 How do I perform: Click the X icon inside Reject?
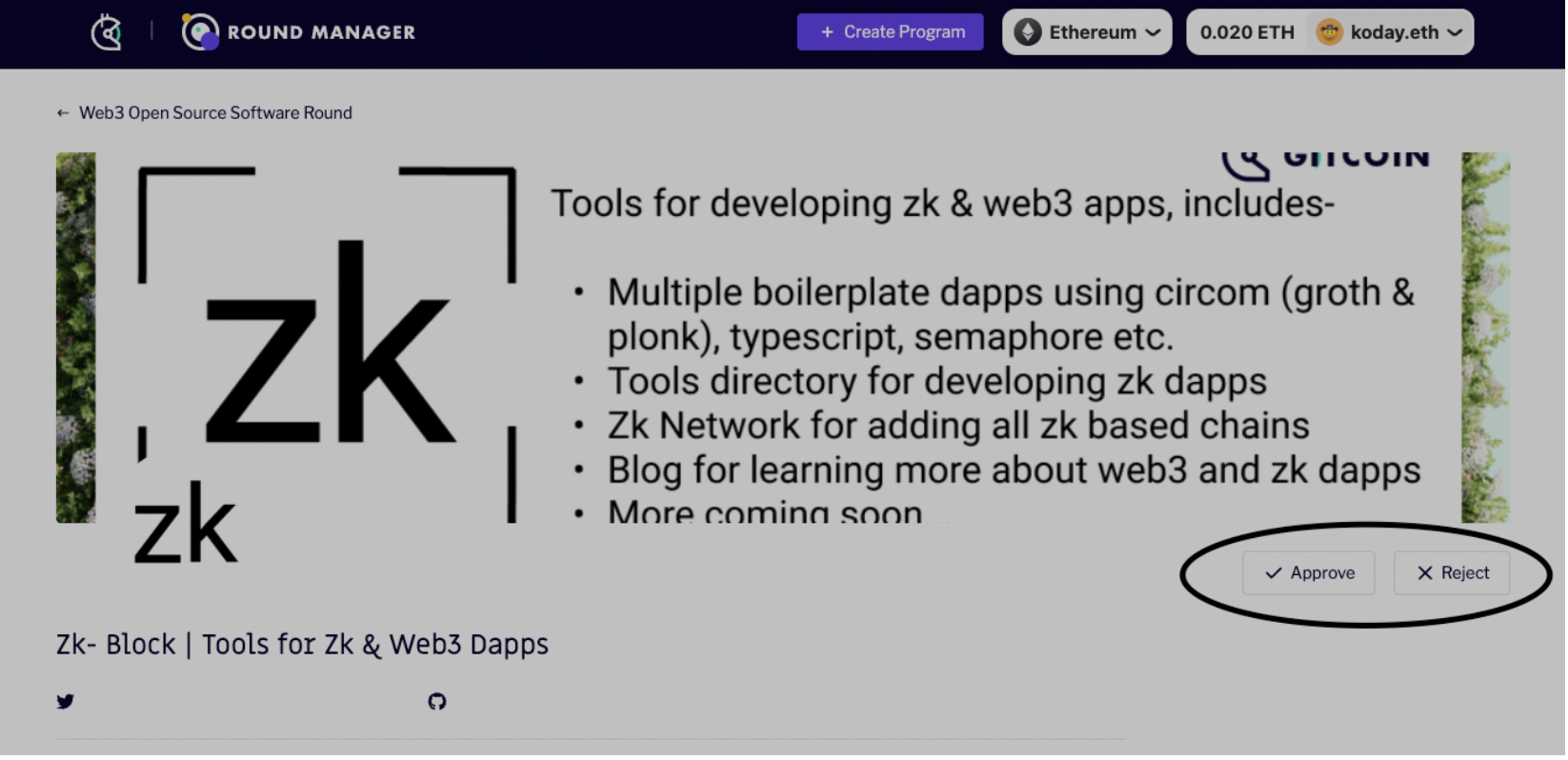click(x=1425, y=573)
